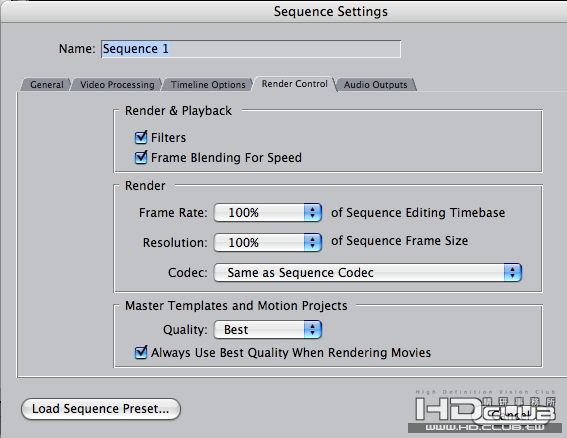Click the Load Sequence Preset button

(x=101, y=409)
